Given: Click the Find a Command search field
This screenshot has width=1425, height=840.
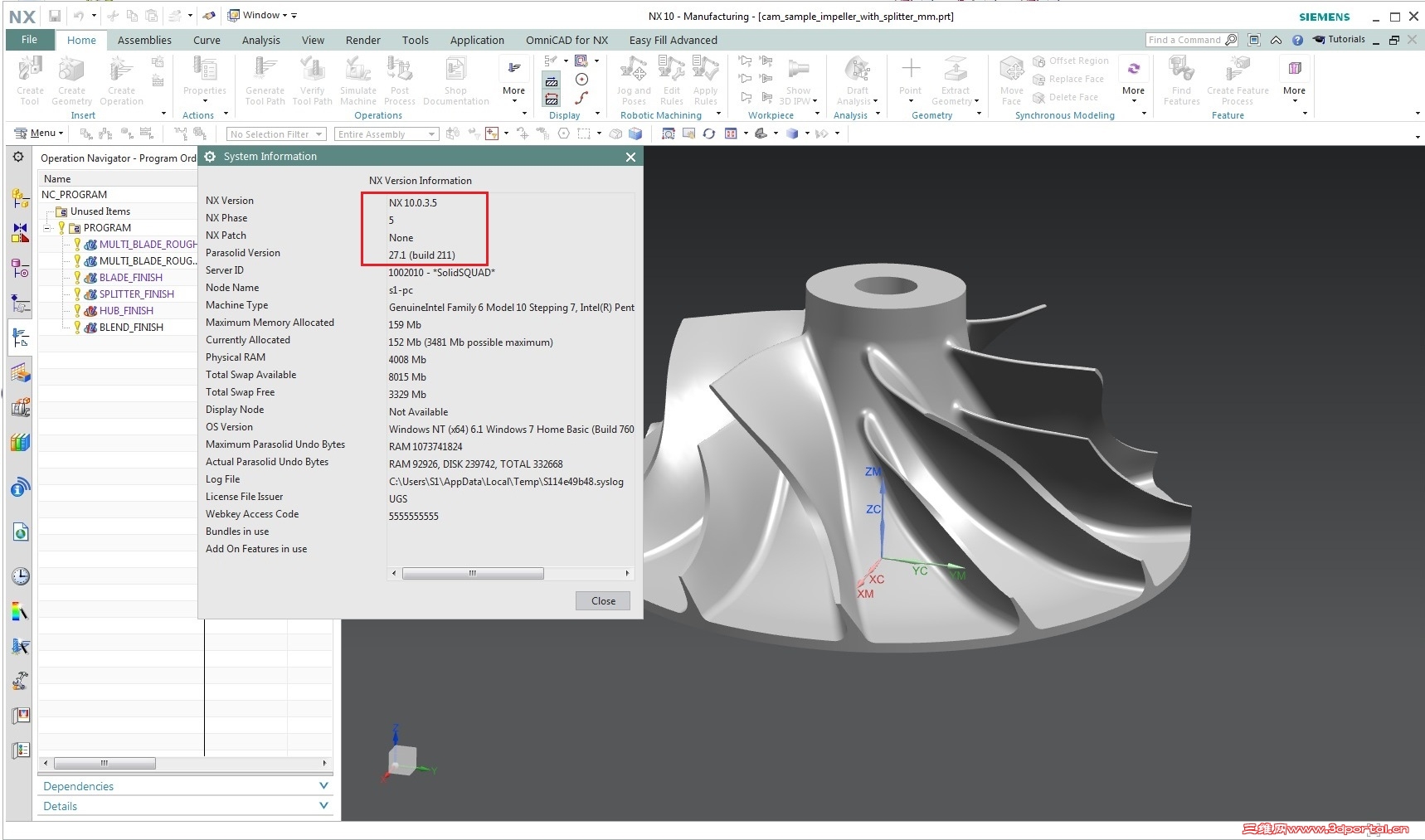Looking at the screenshot, I should pyautogui.click(x=1192, y=40).
